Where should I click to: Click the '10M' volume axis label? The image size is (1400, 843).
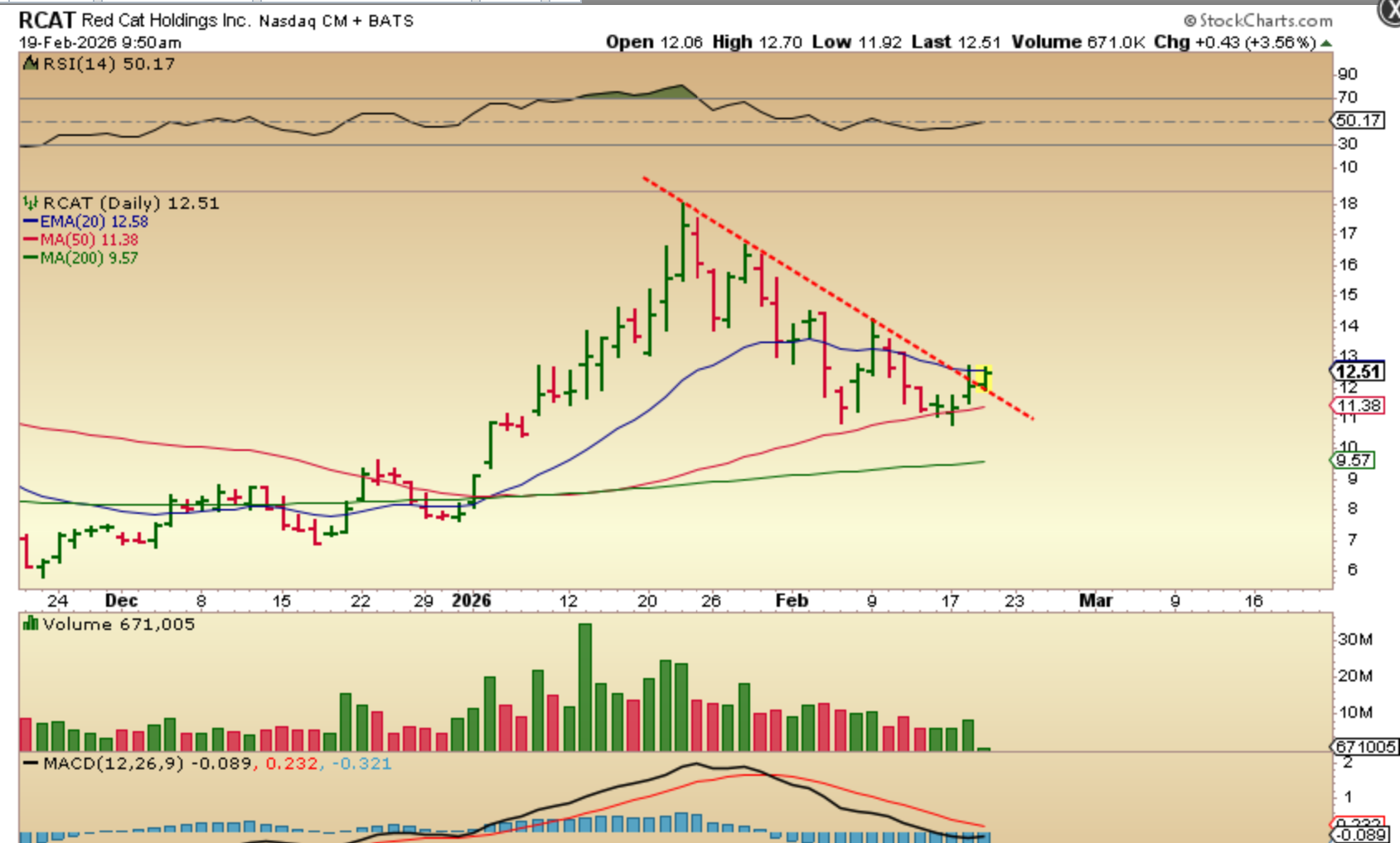[x=1355, y=712]
